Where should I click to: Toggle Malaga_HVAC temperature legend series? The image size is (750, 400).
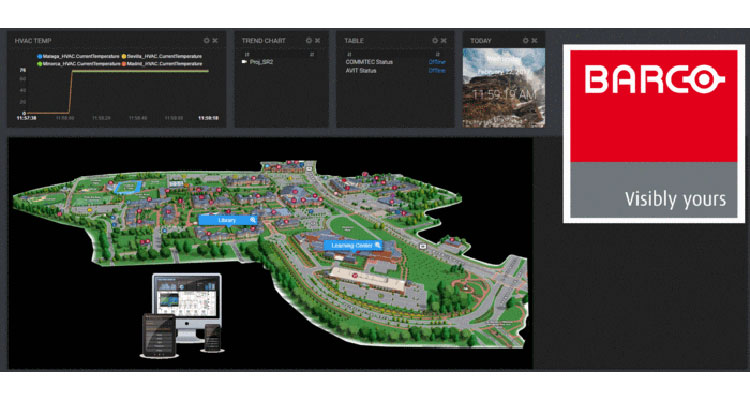(x=78, y=56)
